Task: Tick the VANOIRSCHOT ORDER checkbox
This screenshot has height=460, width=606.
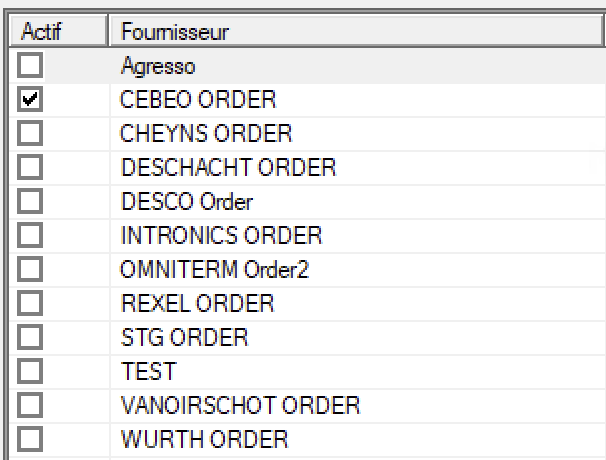Action: [x=30, y=405]
